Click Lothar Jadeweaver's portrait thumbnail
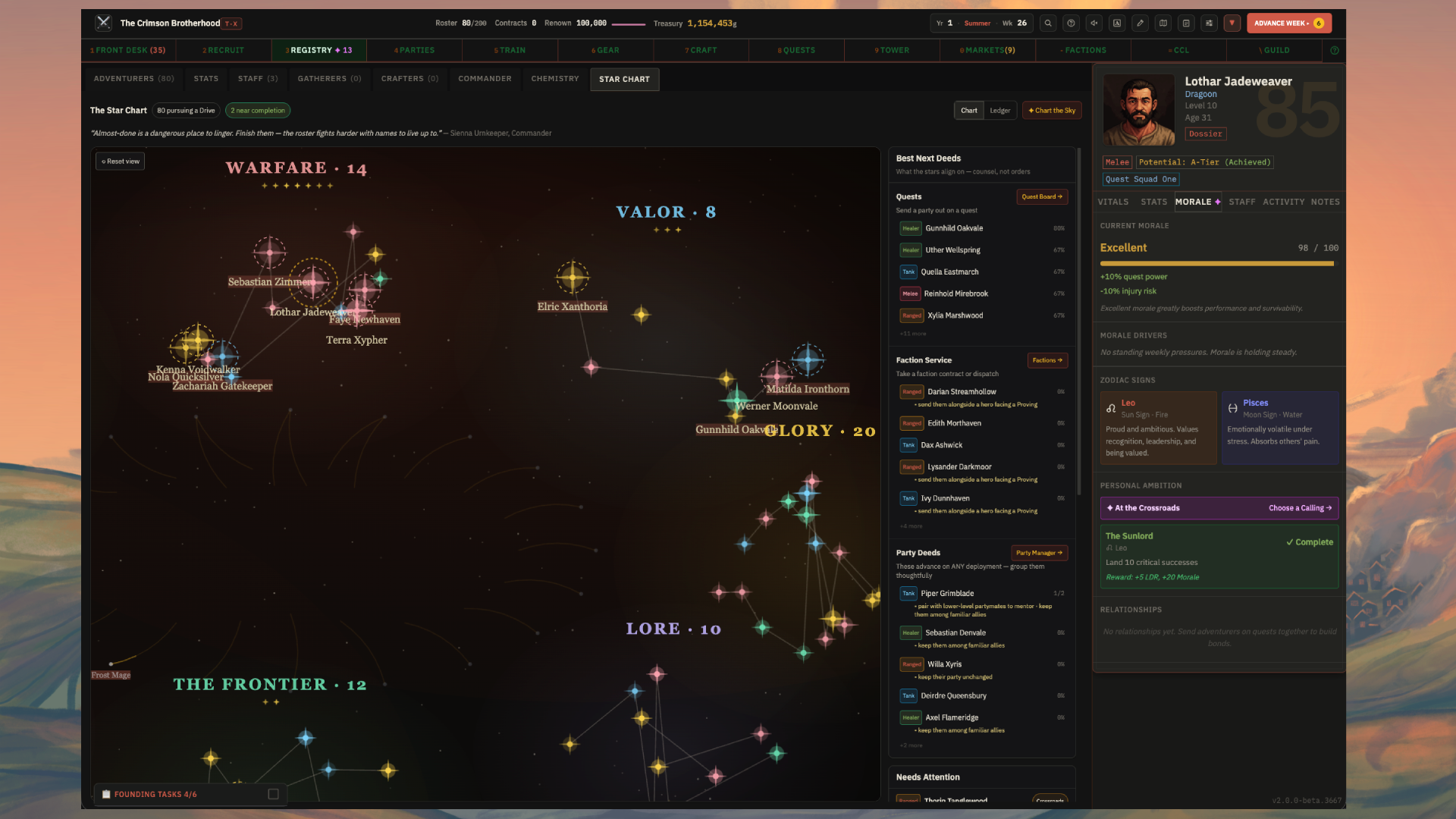Image resolution: width=1456 pixels, height=819 pixels. click(x=1139, y=110)
